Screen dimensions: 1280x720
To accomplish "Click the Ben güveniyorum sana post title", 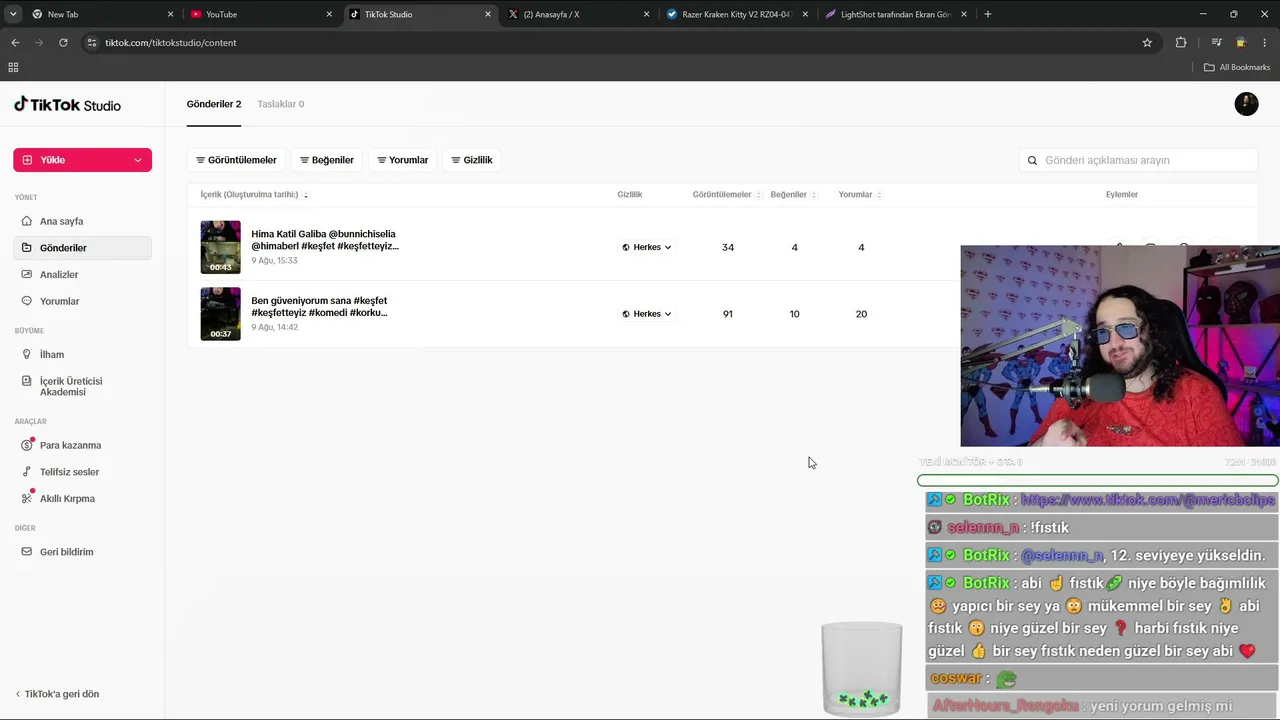I will click(x=319, y=306).
